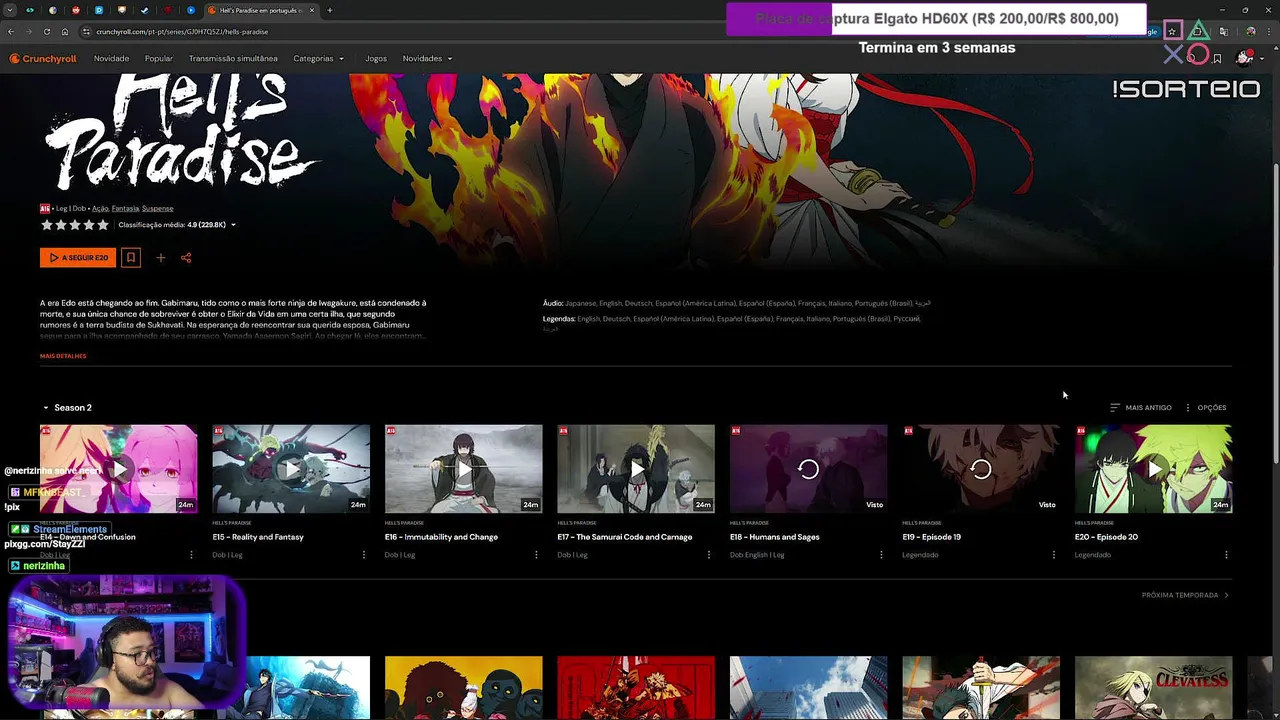Screen dimensions: 1280x720
Task: Go forward with the browser forward arrow
Action: tap(29, 32)
